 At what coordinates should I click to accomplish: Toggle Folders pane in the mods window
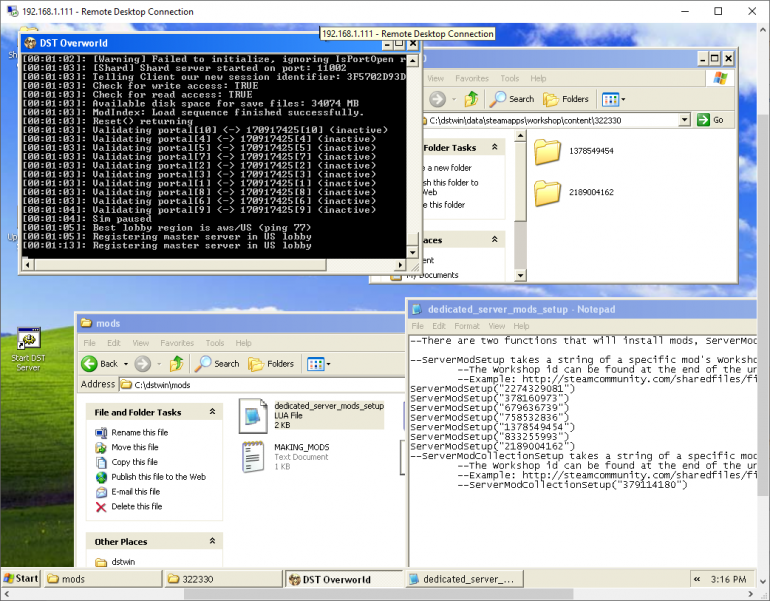[x=271, y=363]
